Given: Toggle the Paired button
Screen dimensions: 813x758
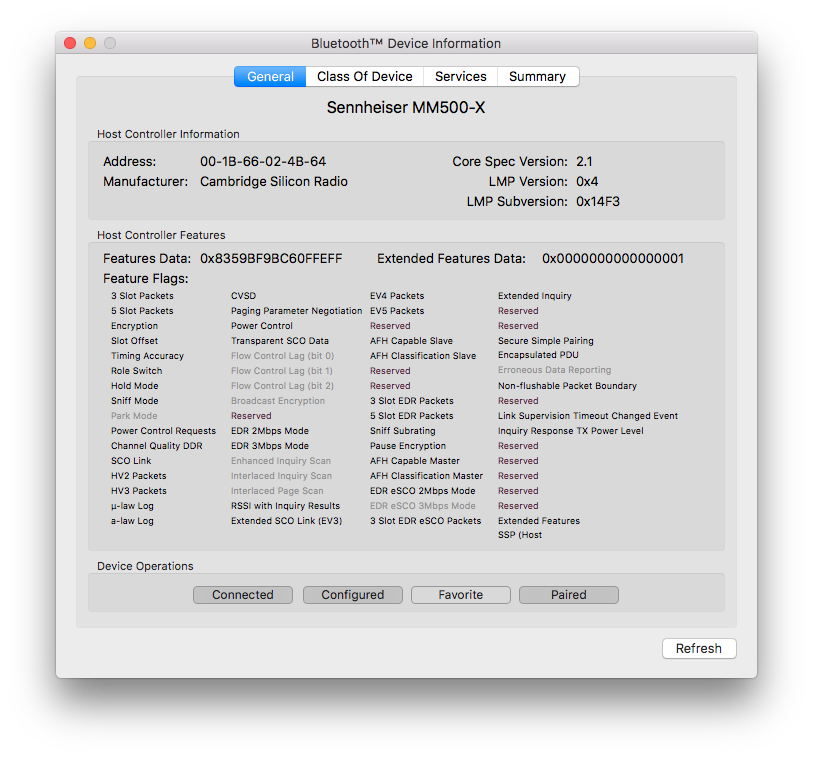Looking at the screenshot, I should click(569, 595).
